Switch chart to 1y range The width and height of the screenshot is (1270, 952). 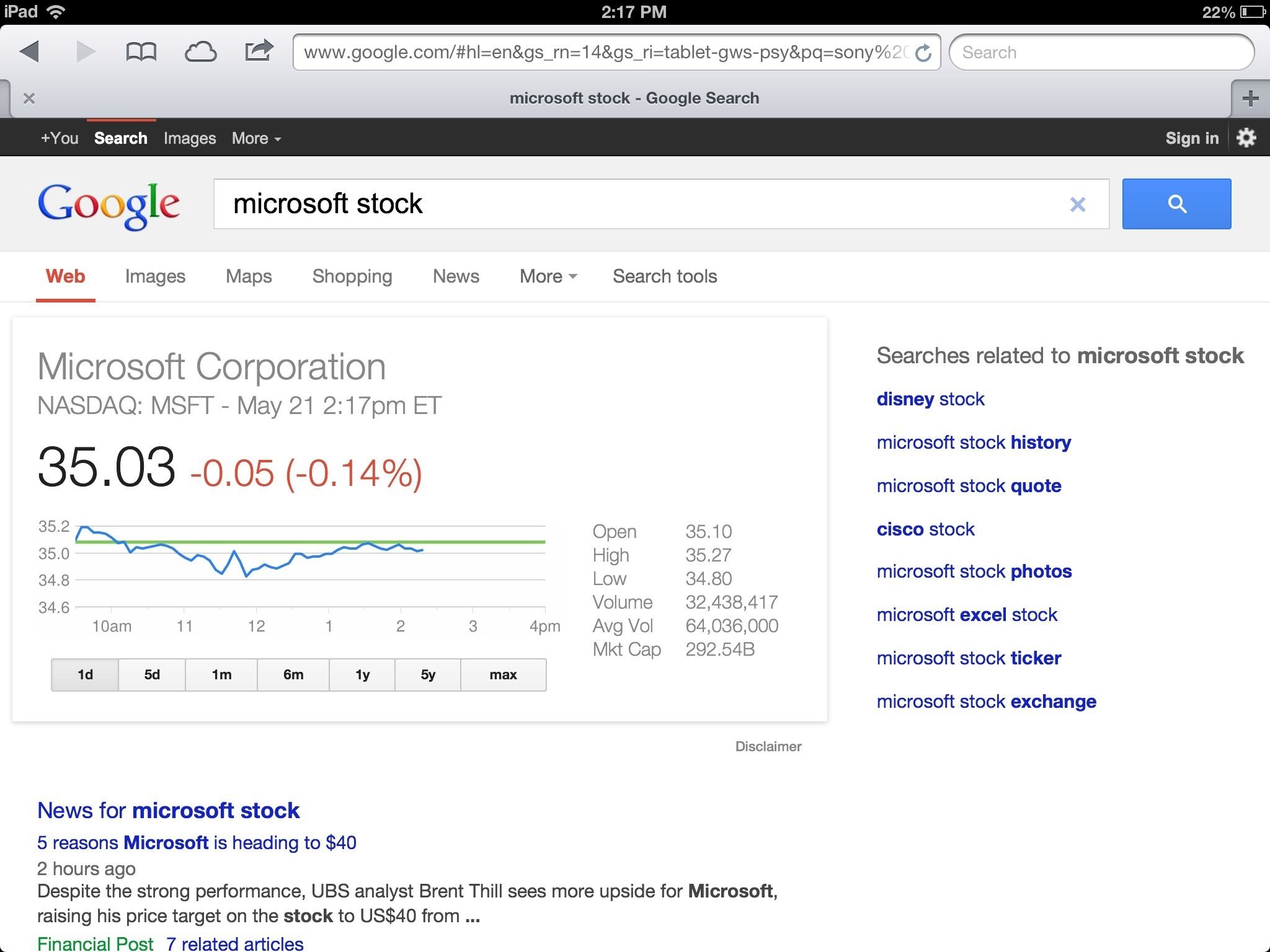pyautogui.click(x=362, y=674)
